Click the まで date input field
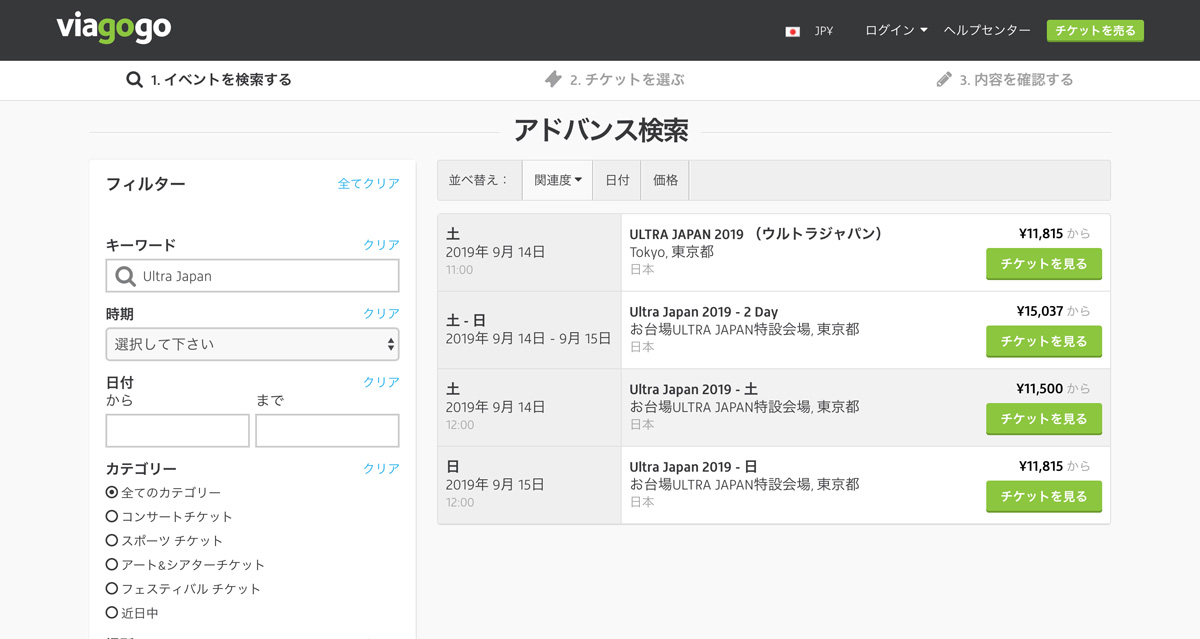The width and height of the screenshot is (1200, 639). click(327, 431)
